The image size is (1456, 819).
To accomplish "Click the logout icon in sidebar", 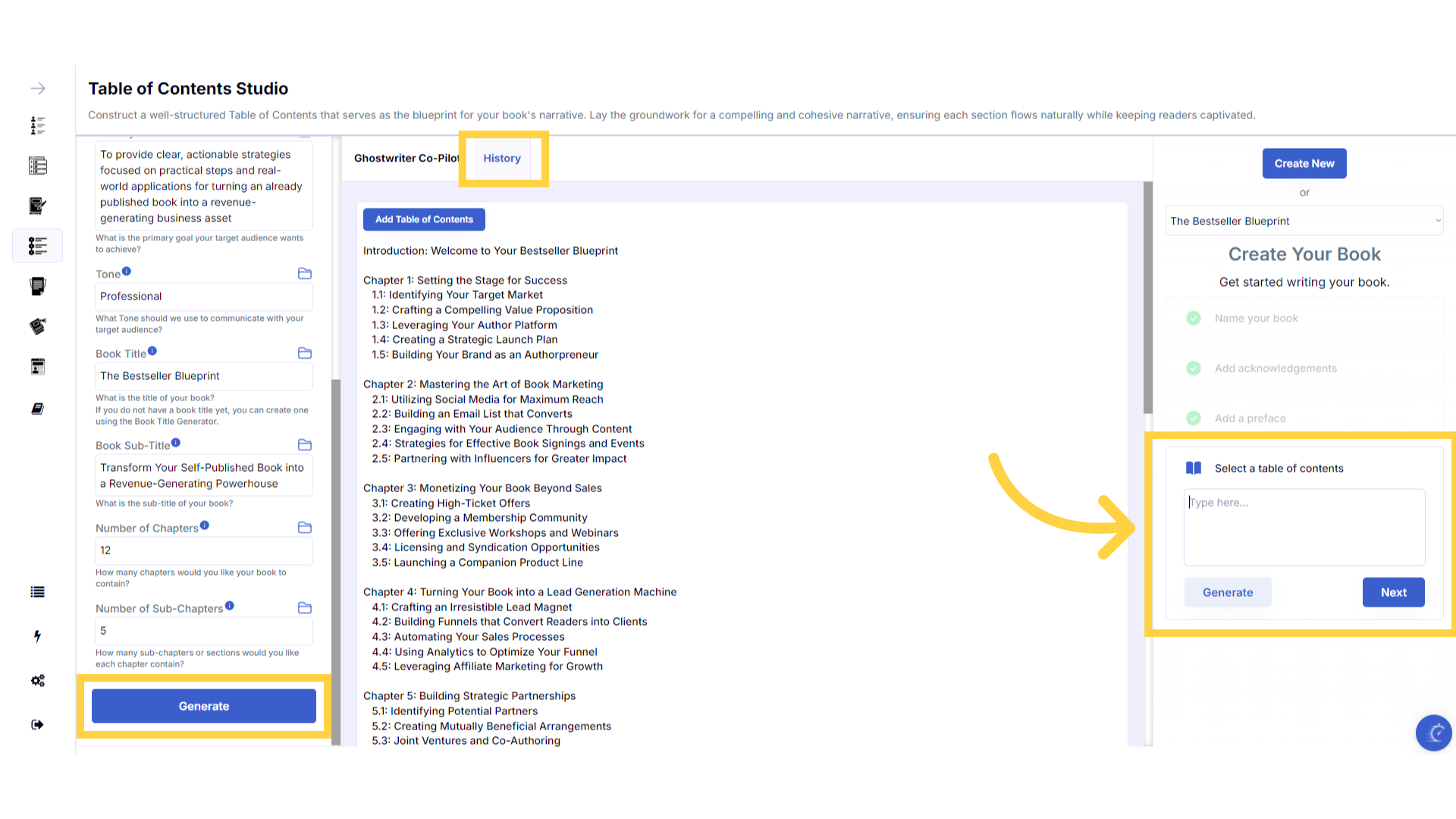I will (x=37, y=725).
